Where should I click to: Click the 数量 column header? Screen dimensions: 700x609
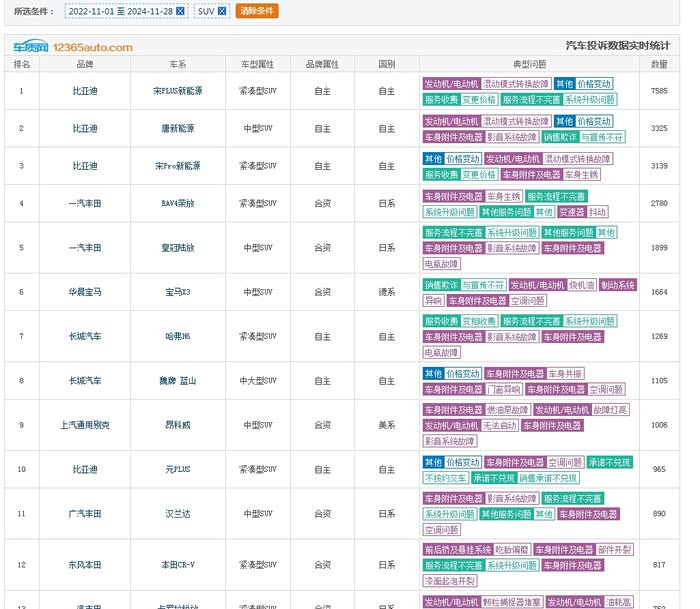coord(659,64)
